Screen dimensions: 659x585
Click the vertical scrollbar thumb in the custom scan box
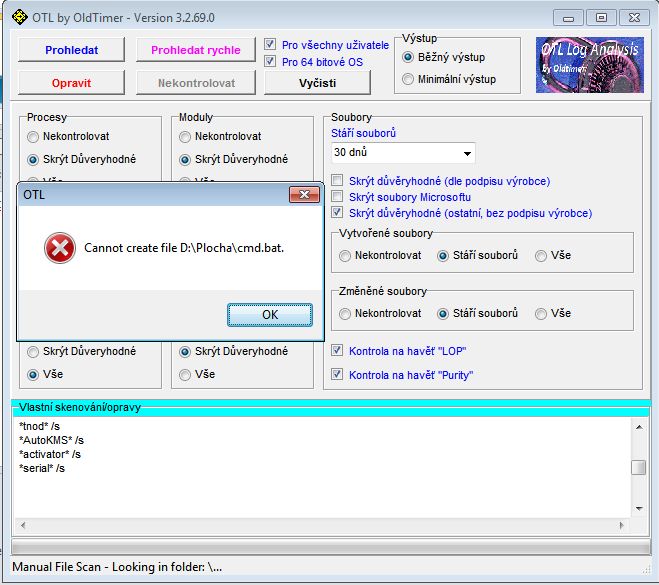(639, 467)
